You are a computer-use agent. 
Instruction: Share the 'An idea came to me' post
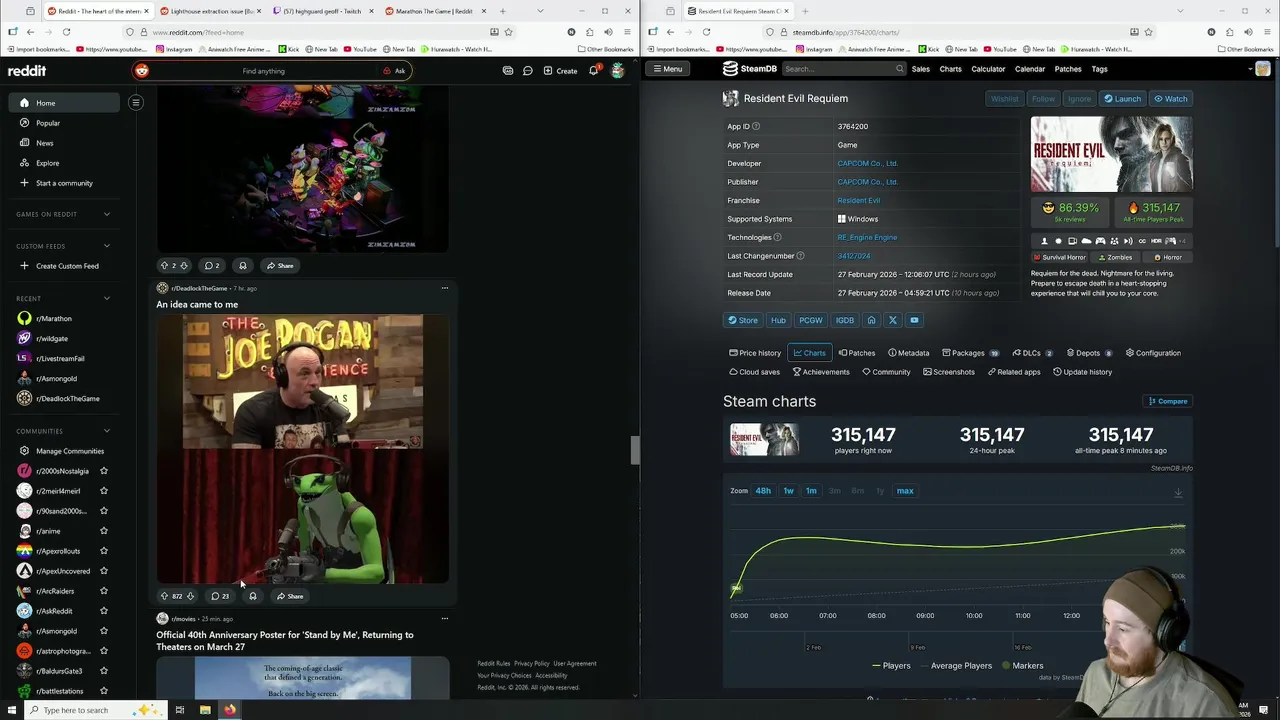(290, 596)
